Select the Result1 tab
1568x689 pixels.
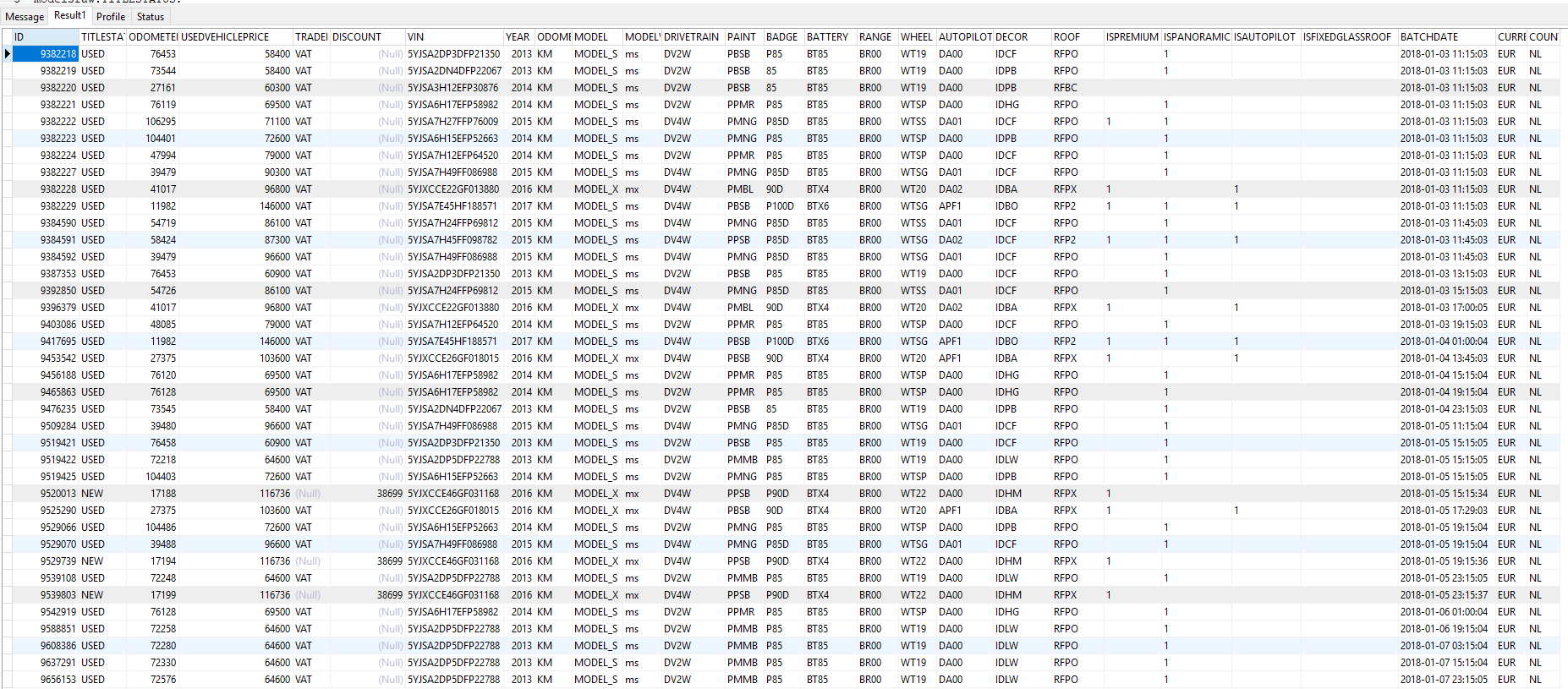[69, 15]
